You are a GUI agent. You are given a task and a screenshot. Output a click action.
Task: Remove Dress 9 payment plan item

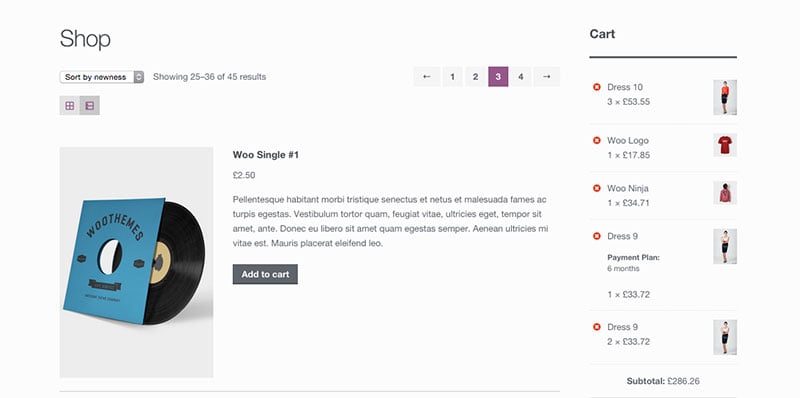click(596, 236)
